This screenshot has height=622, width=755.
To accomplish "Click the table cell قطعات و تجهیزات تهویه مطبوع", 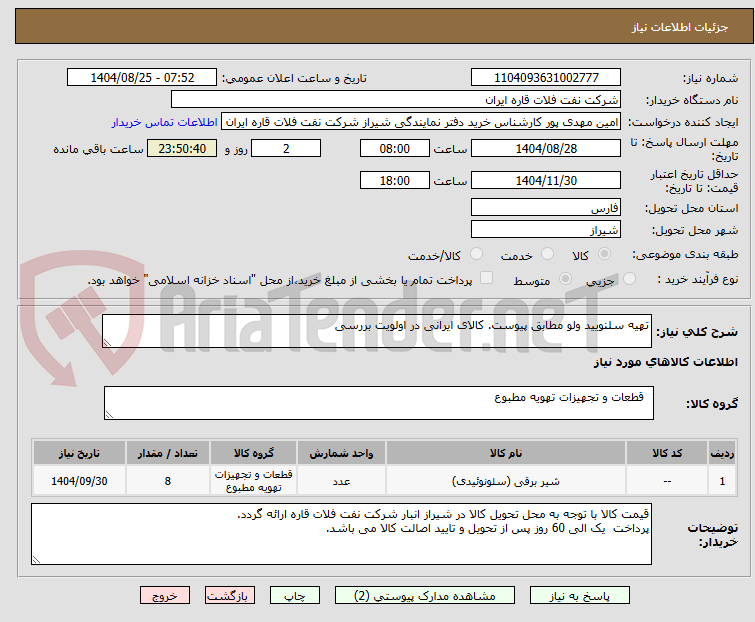I will click(x=253, y=481).
